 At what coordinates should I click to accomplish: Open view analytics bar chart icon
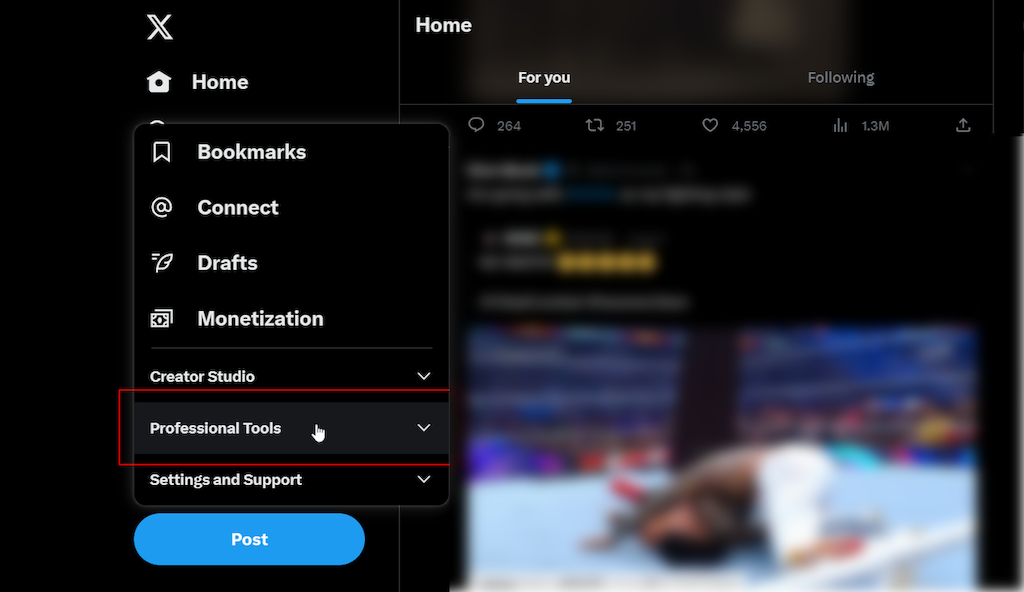840,125
